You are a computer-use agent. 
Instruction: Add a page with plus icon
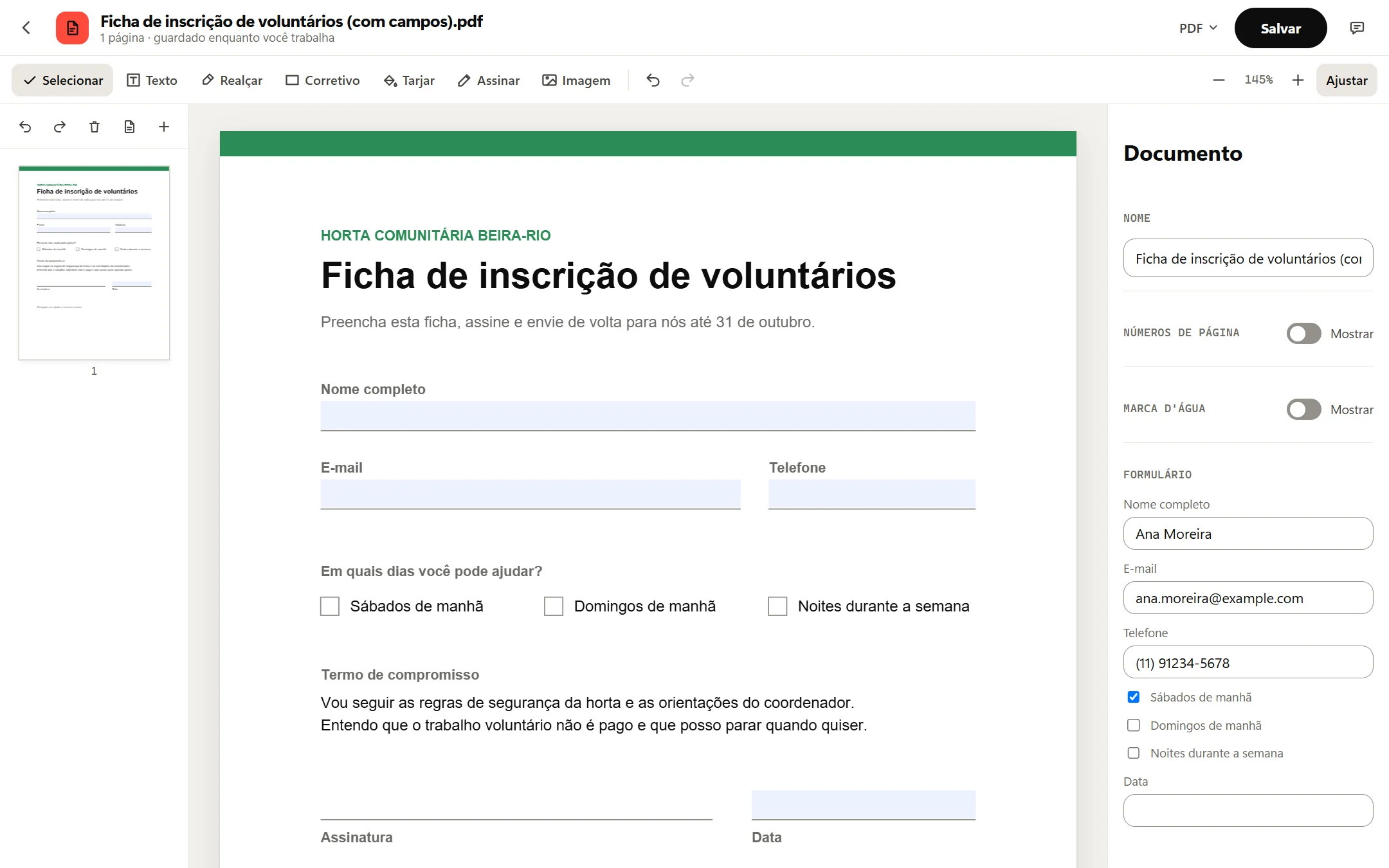[164, 127]
